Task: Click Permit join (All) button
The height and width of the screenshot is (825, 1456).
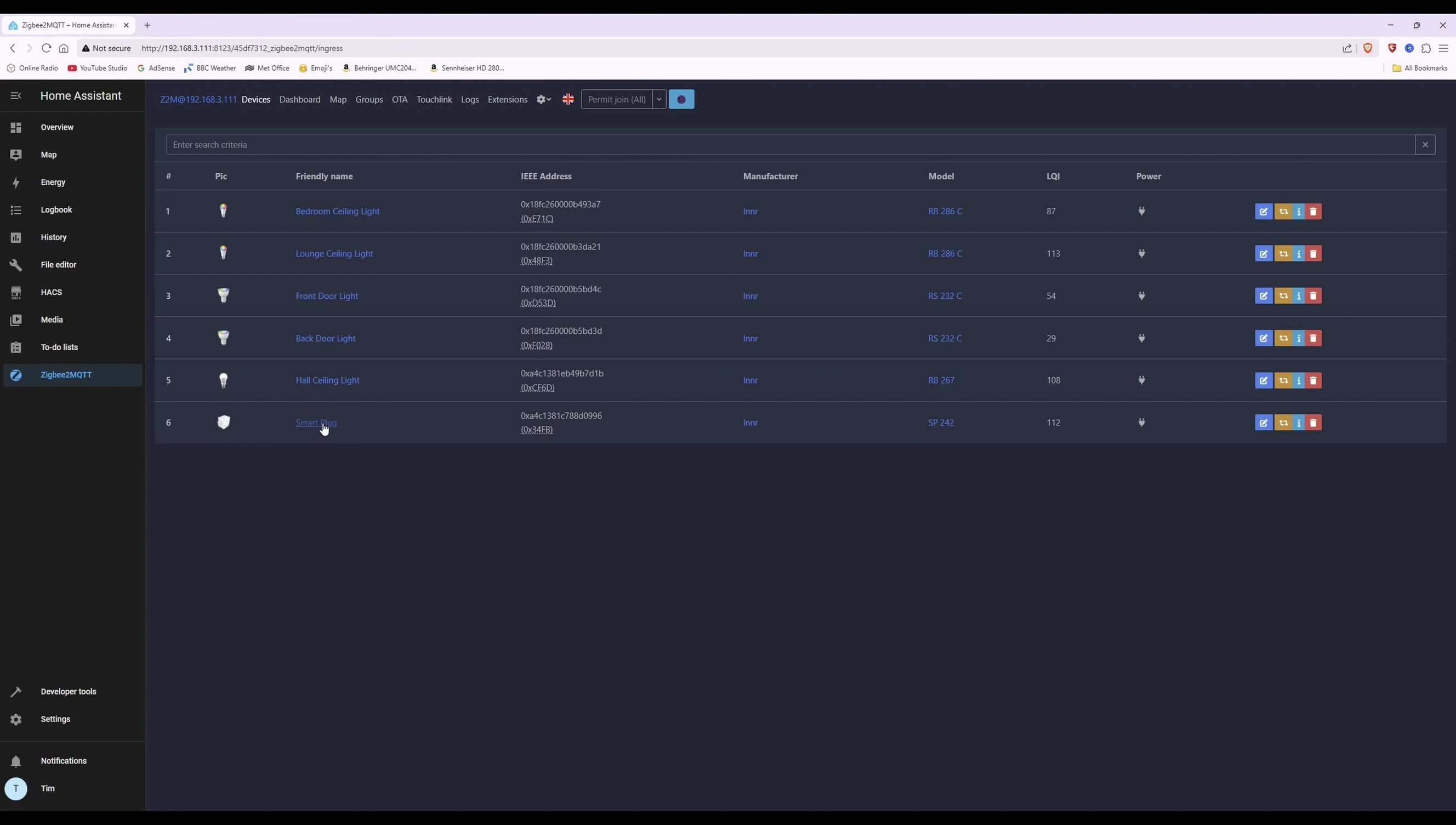Action: [x=616, y=100]
